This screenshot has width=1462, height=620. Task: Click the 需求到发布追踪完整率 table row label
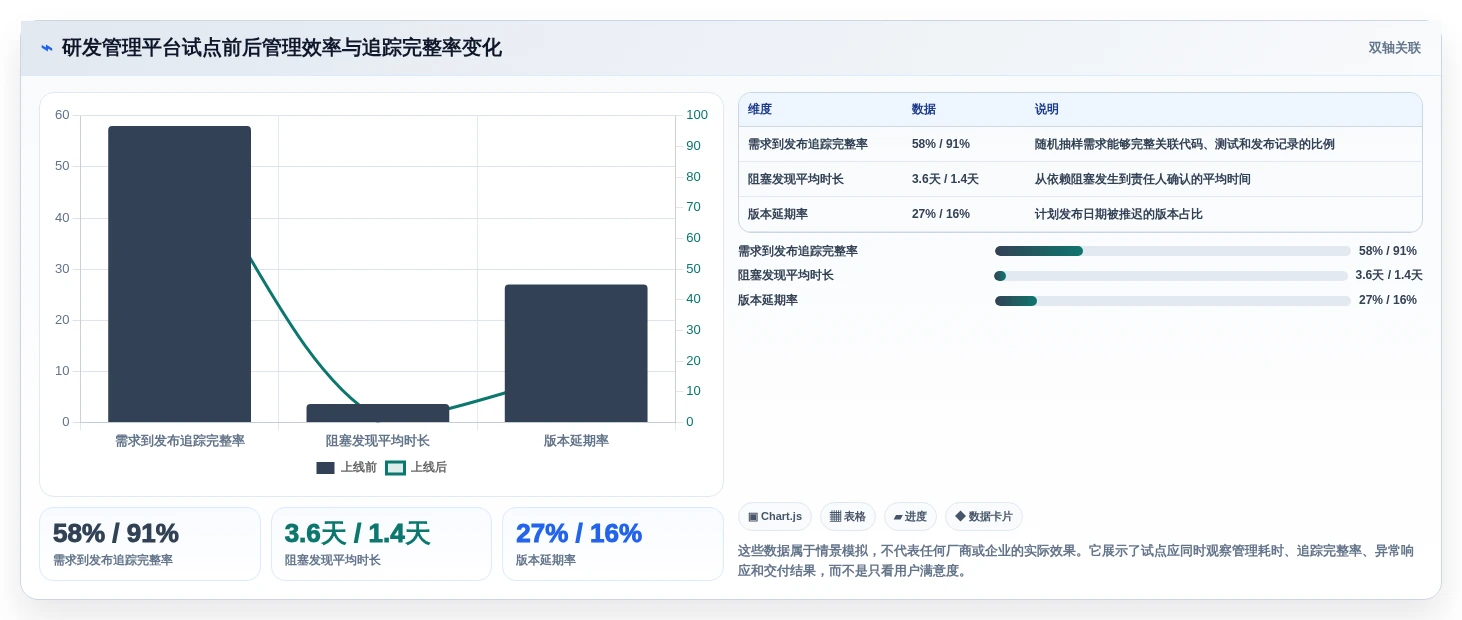[x=808, y=144]
